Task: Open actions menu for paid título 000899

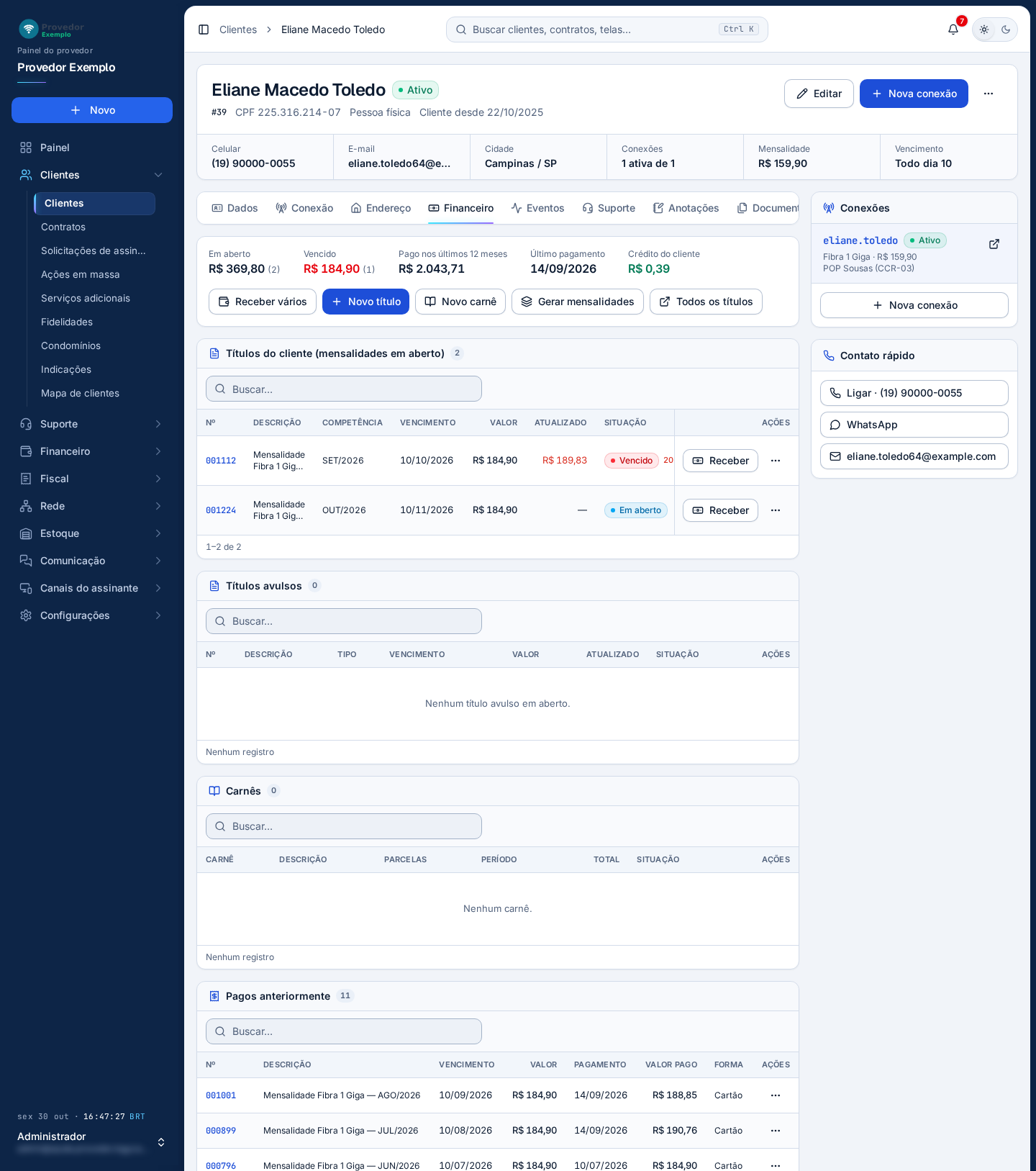Action: (776, 1131)
